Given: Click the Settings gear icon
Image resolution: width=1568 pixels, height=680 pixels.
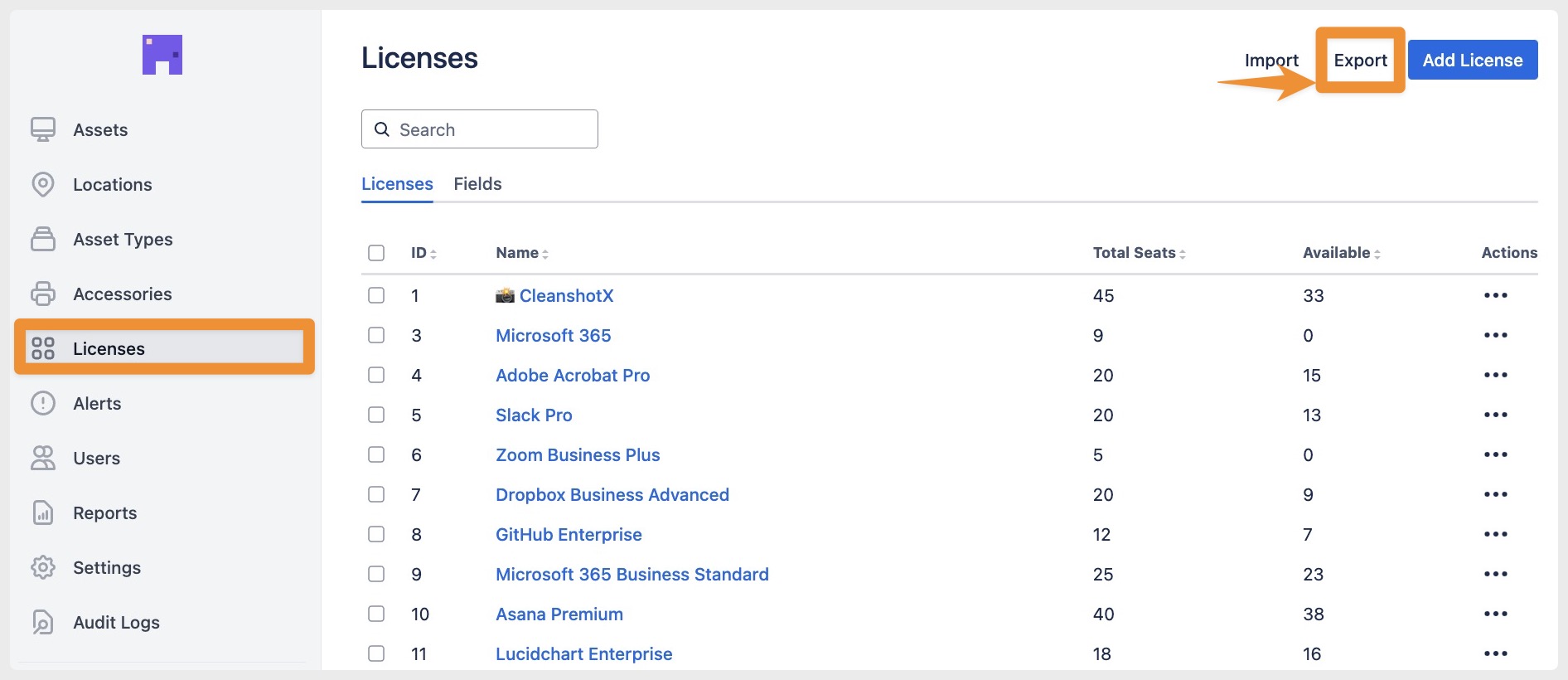Looking at the screenshot, I should (43, 567).
